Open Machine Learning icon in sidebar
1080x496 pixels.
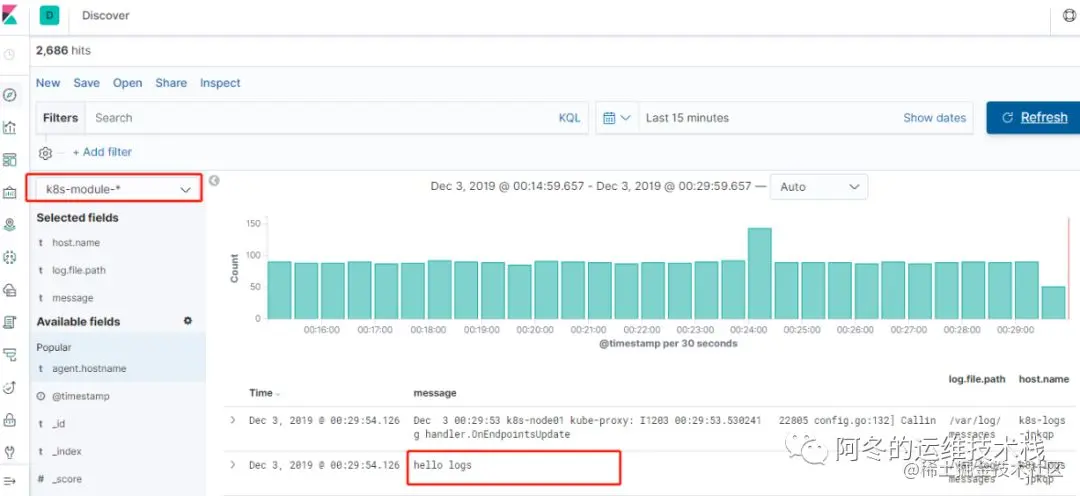(x=10, y=257)
